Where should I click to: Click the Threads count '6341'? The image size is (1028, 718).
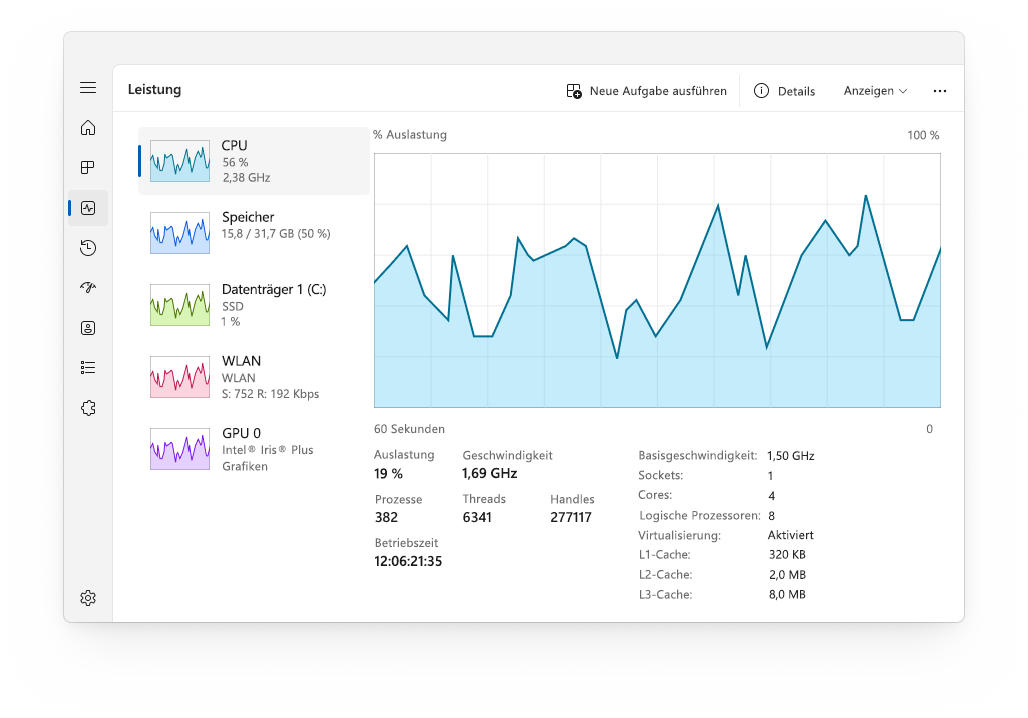[477, 517]
